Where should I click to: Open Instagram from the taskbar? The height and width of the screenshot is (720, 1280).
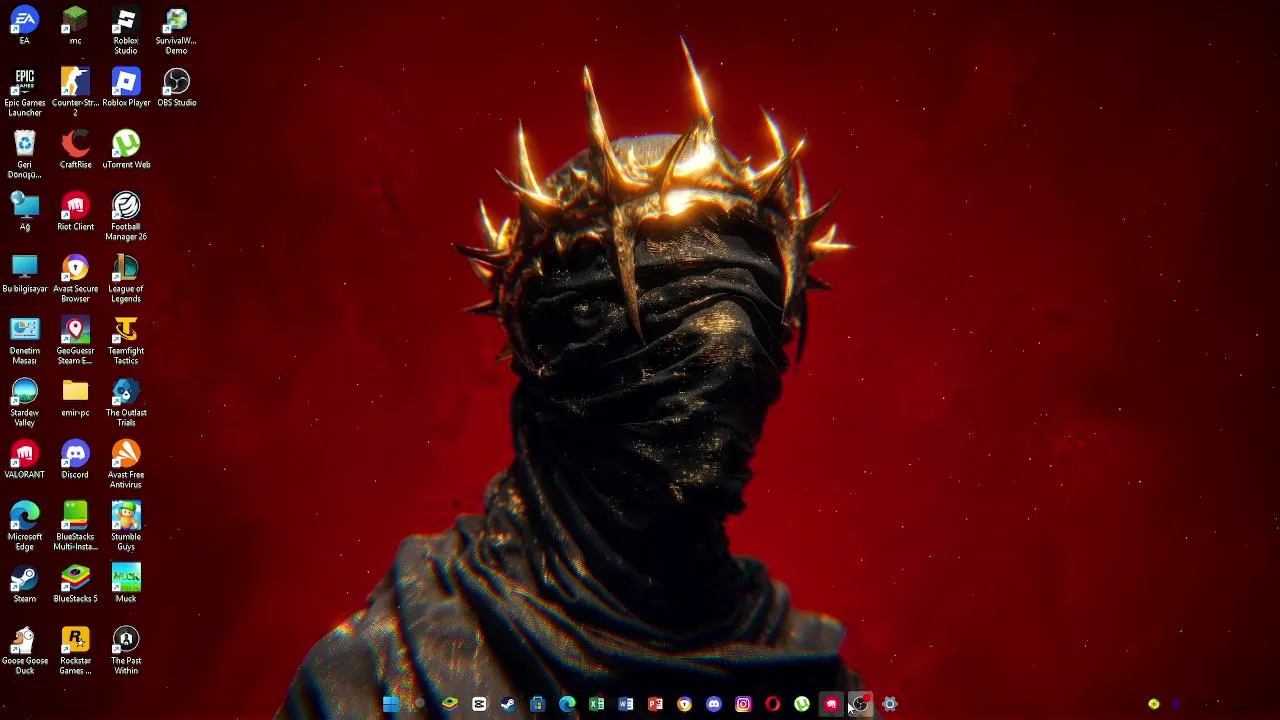coord(743,705)
